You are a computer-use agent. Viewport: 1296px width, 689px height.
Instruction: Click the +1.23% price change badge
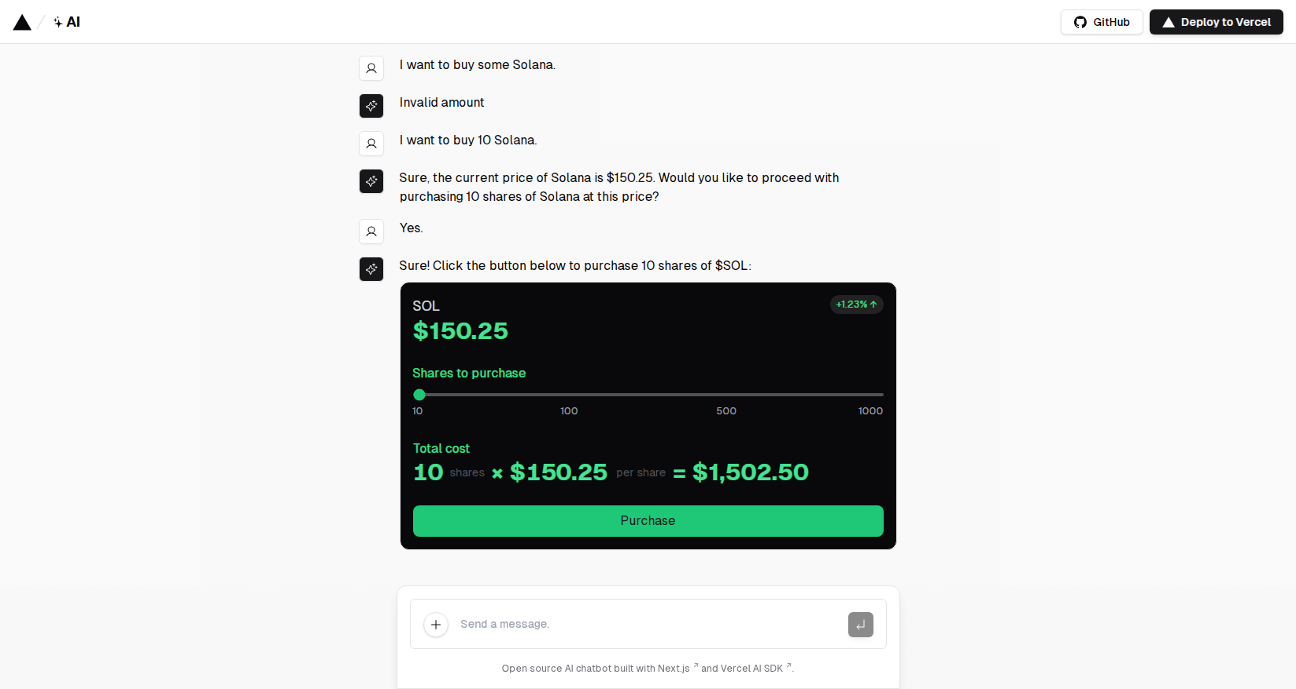coord(856,304)
